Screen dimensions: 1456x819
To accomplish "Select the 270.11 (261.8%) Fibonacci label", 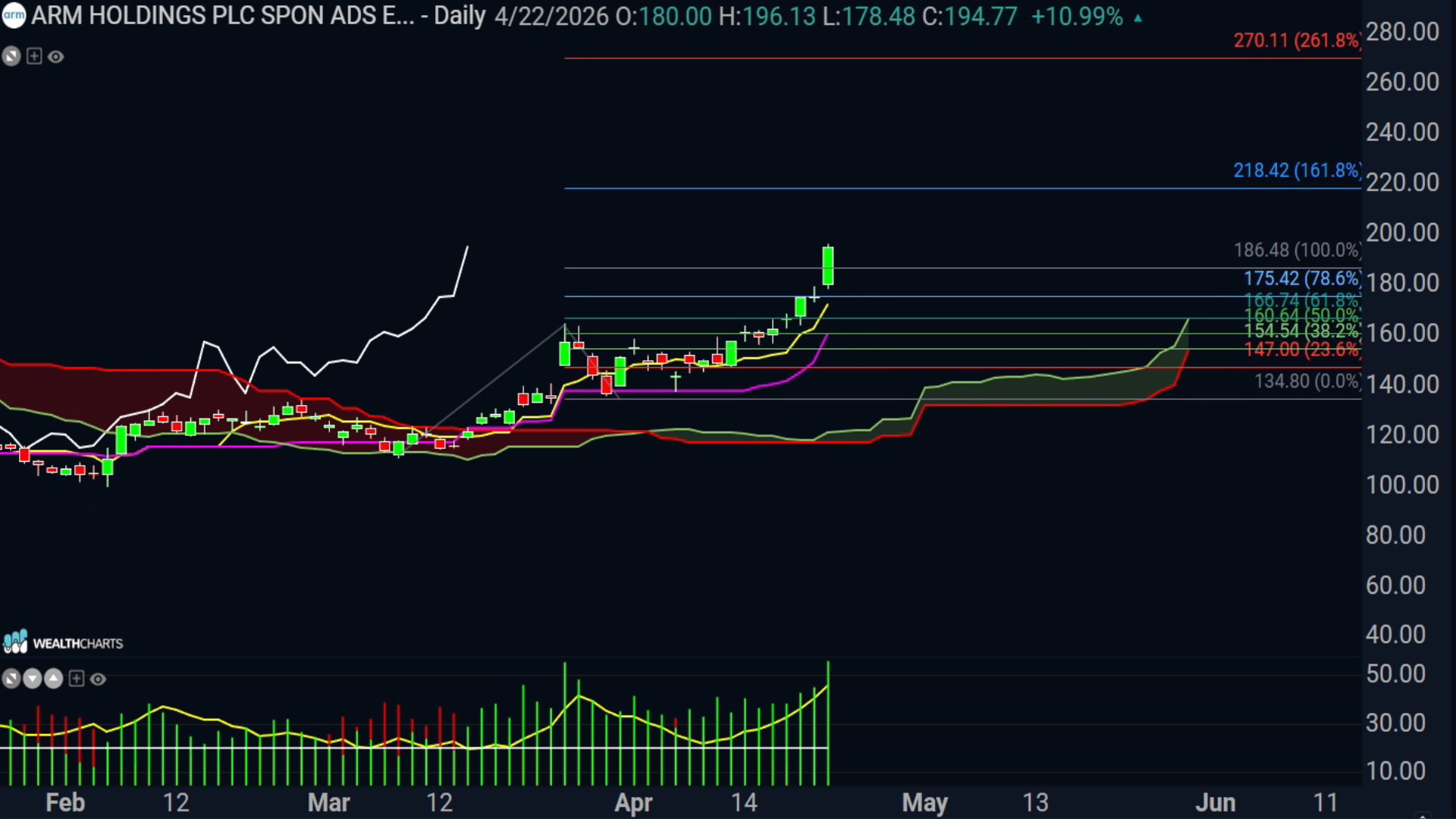I will point(1297,40).
